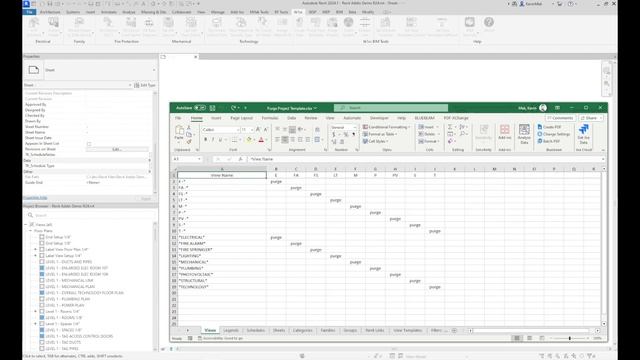Switch to the Families worksheet tab

pos(328,330)
